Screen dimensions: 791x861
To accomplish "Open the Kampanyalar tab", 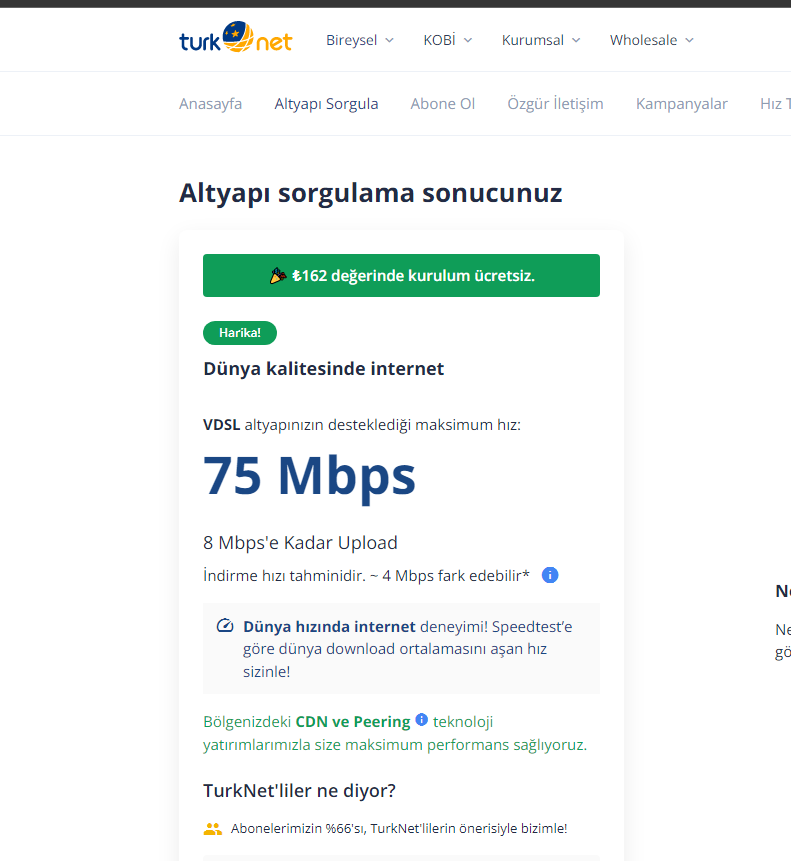I will coord(682,104).
